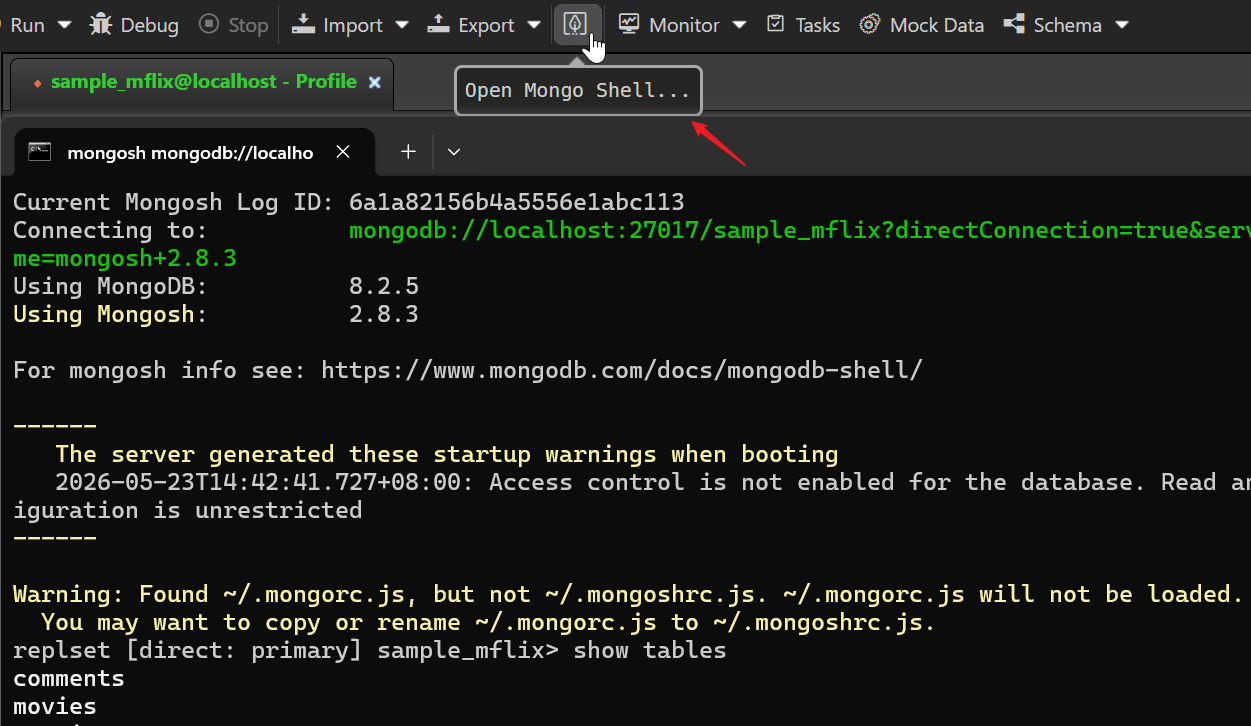
Task: Click the Debug bug icon
Action: click(101, 24)
